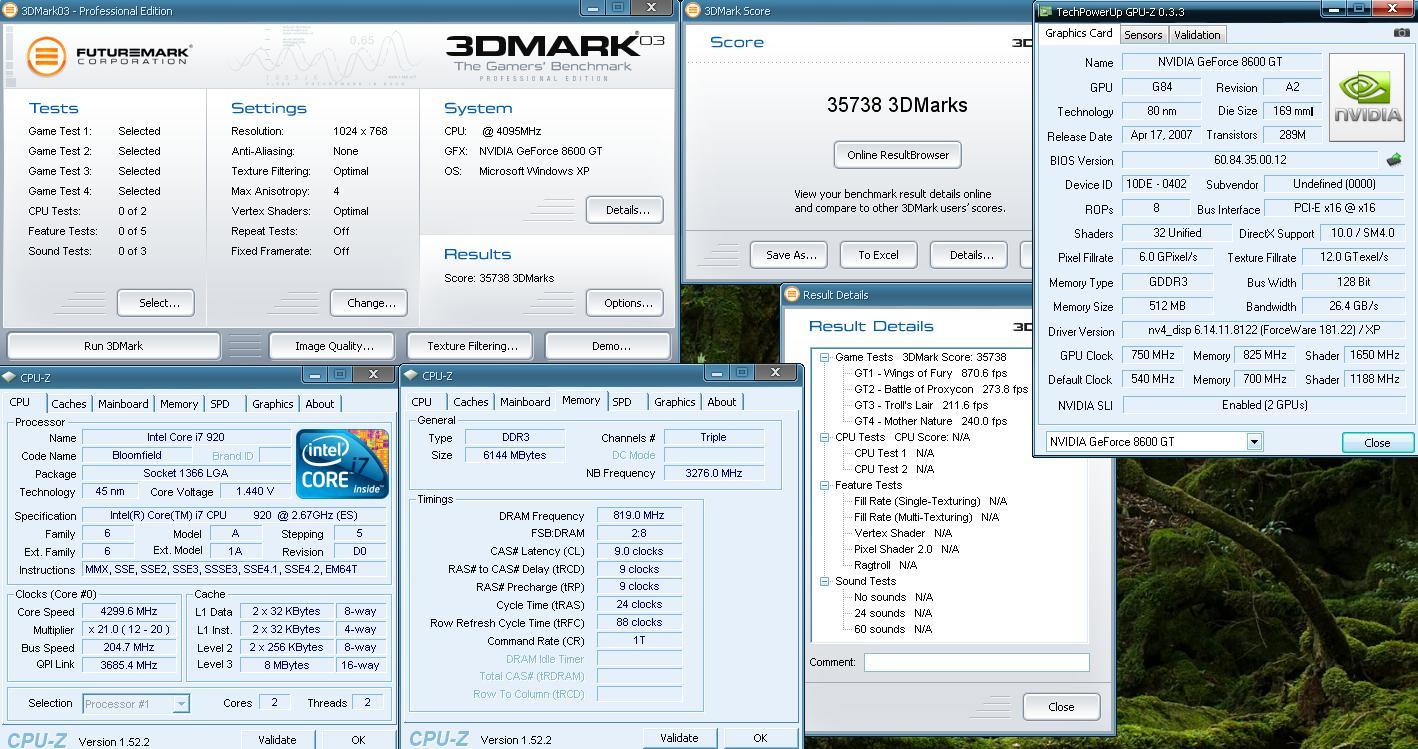The image size is (1418, 749).
Task: Collapse the Feature Tests tree node
Action: click(824, 485)
